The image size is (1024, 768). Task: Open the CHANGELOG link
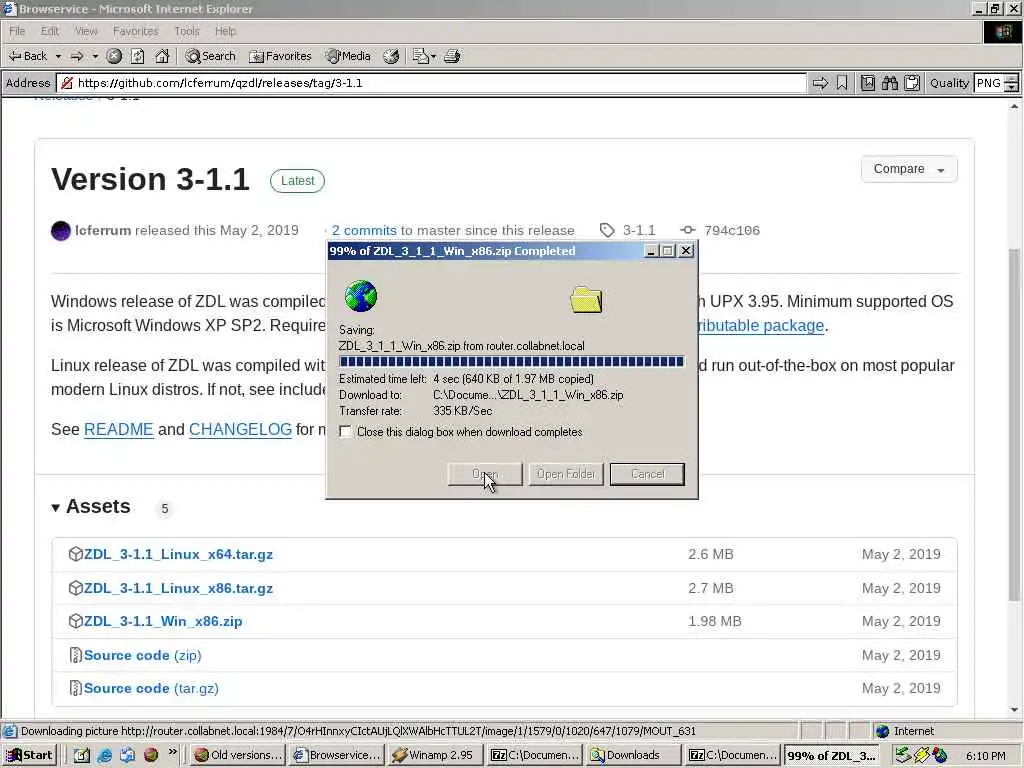click(x=240, y=430)
